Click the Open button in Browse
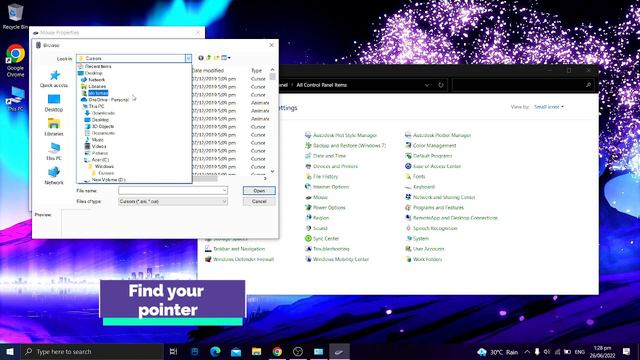640x360 pixels. point(259,191)
